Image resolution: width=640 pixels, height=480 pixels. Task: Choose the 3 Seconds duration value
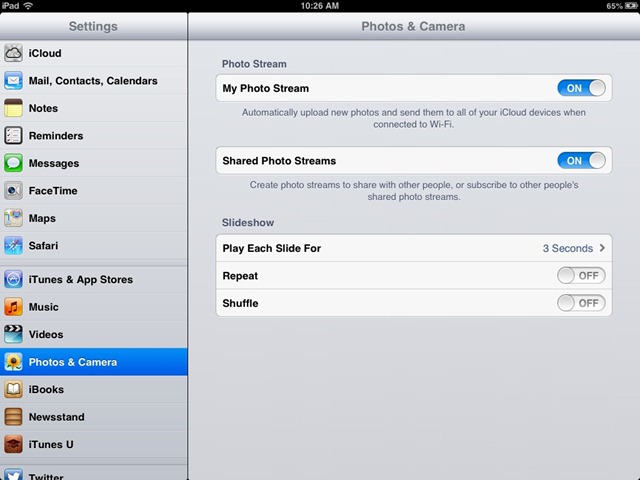[567, 248]
